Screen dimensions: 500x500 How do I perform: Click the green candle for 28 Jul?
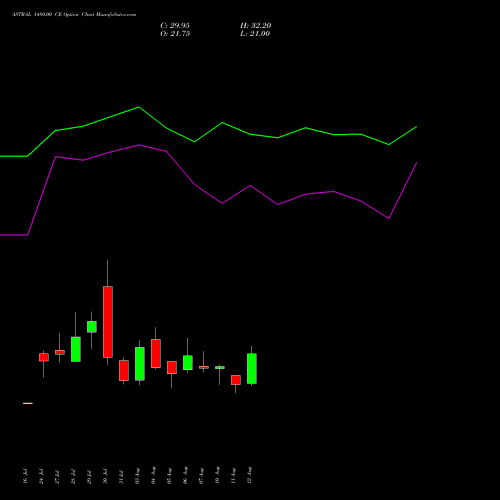(76, 349)
